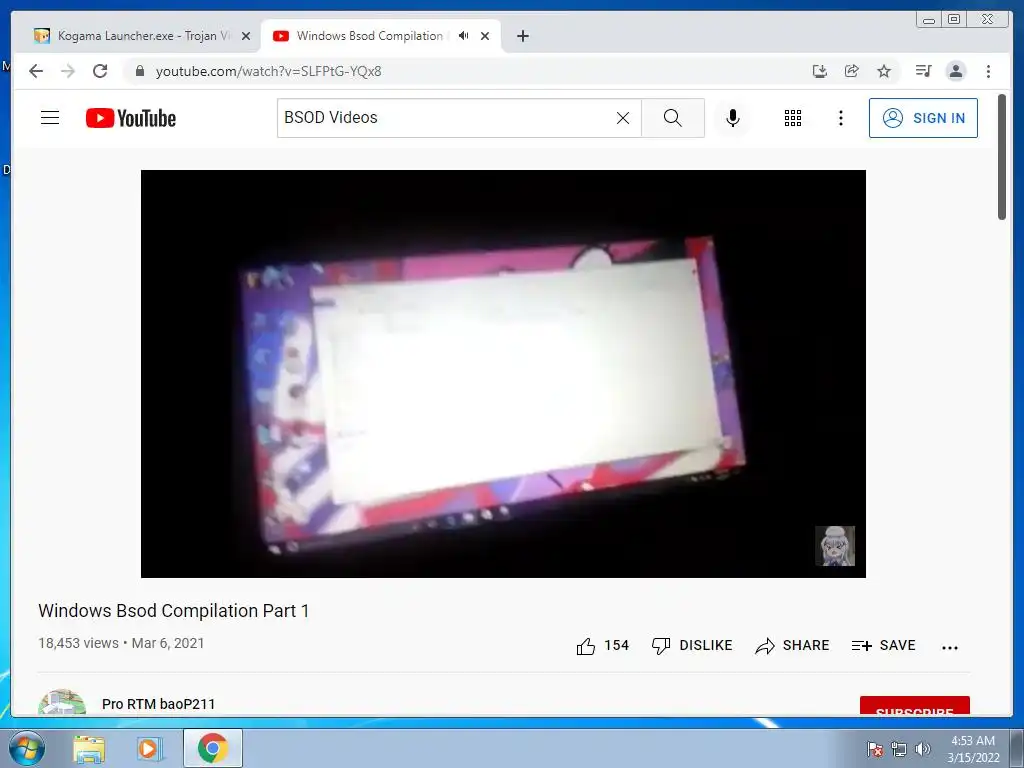
Task: Launch Windows Media Player from taskbar
Action: (x=150, y=749)
